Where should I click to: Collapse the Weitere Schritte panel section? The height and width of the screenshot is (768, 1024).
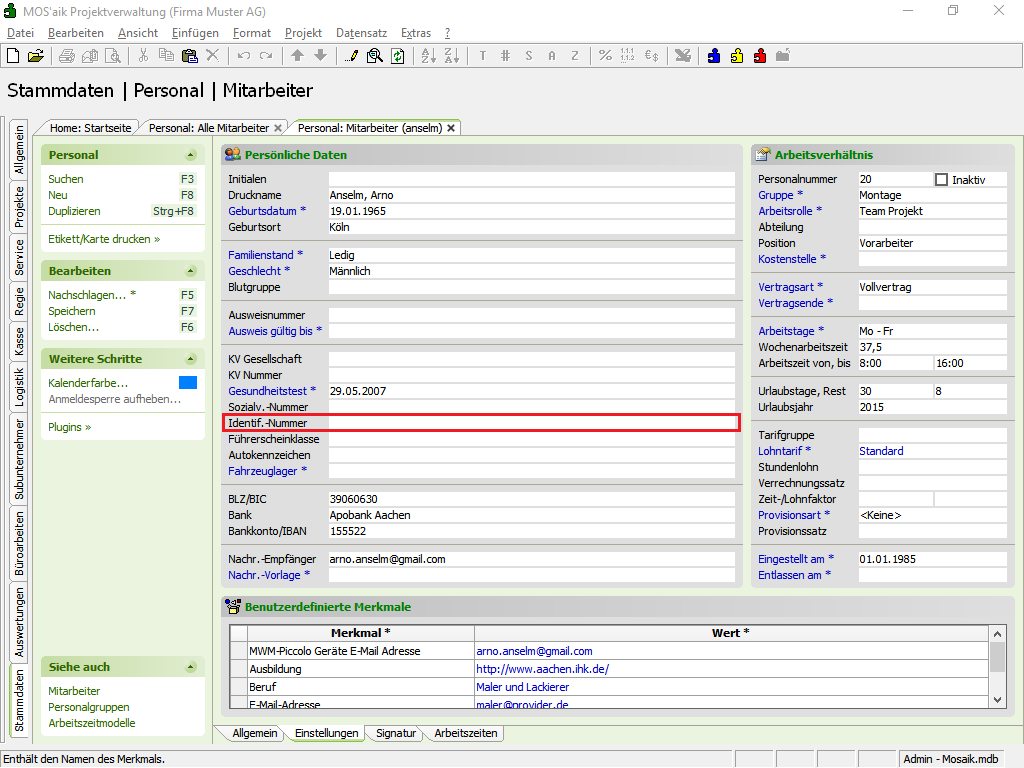[190, 360]
